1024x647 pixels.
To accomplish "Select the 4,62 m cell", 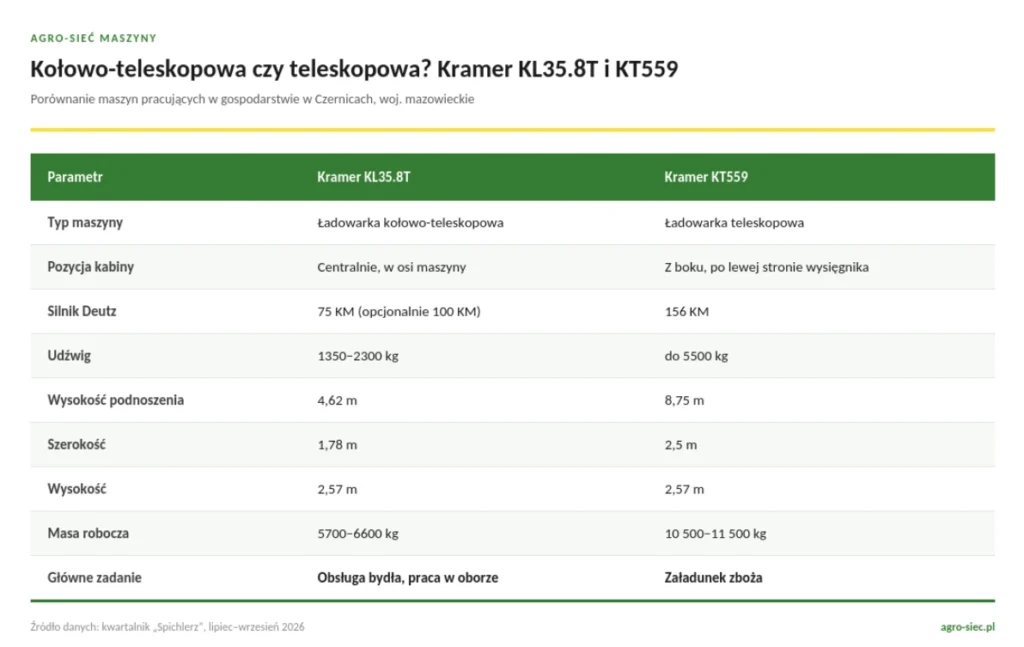I will (337, 400).
